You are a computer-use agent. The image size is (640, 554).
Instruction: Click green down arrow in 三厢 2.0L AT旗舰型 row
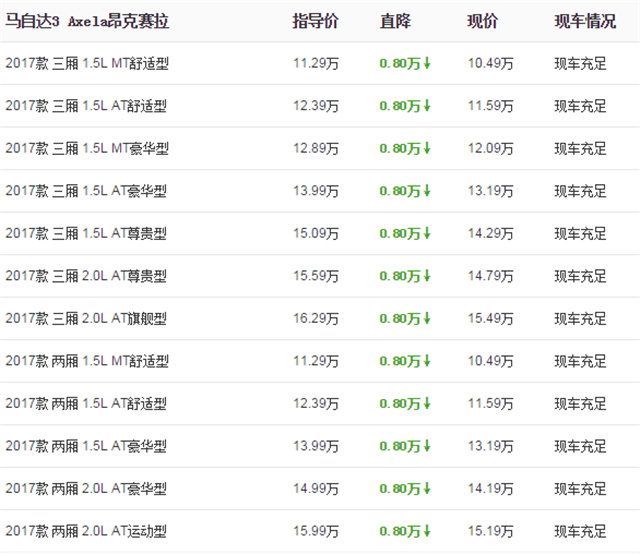tap(427, 318)
